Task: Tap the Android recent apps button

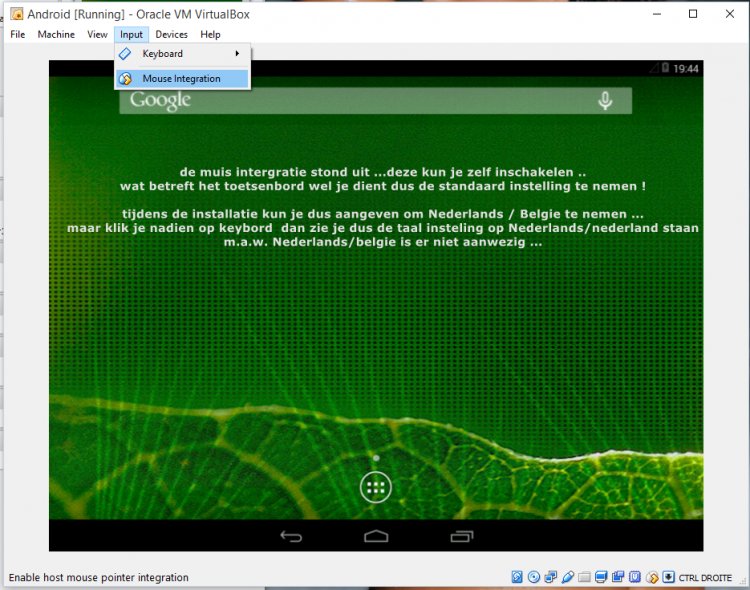Action: [x=461, y=537]
